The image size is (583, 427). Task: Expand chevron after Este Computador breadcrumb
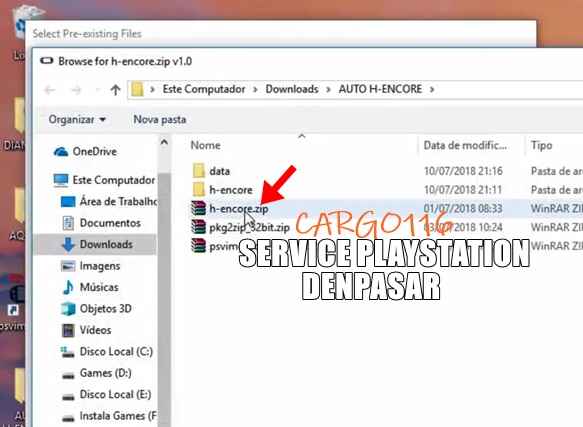point(255,90)
